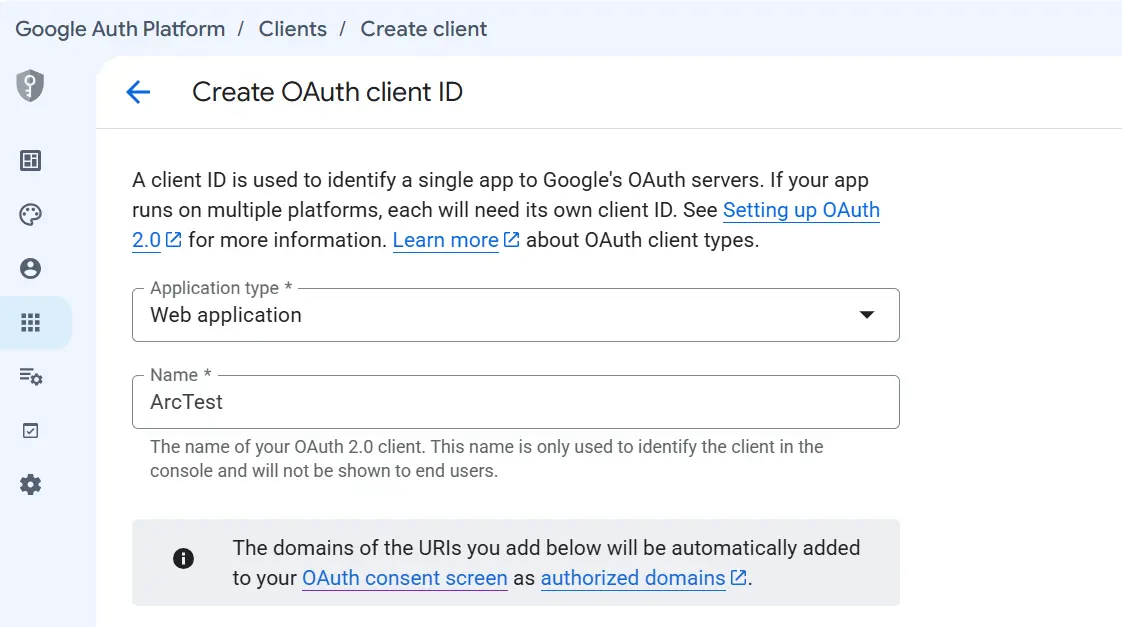
Task: Open the Overview dashboard sidebar icon
Action: tap(30, 160)
